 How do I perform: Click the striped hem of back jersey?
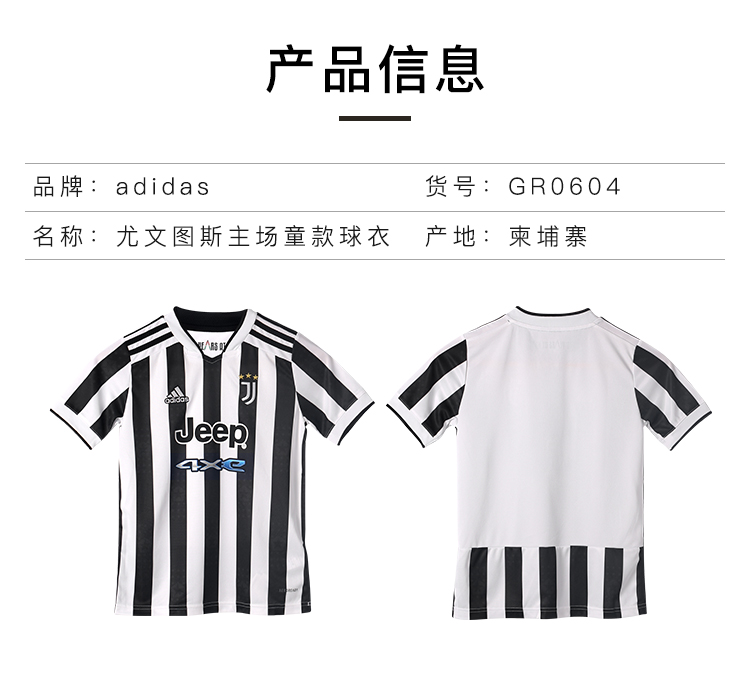tap(549, 582)
